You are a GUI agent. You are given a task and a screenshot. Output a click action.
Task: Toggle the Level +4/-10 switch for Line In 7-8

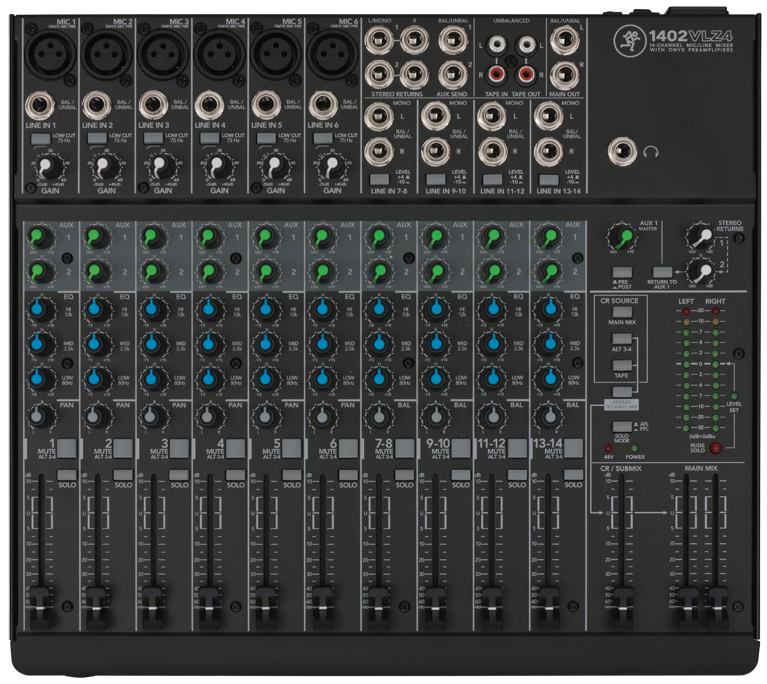pos(380,179)
